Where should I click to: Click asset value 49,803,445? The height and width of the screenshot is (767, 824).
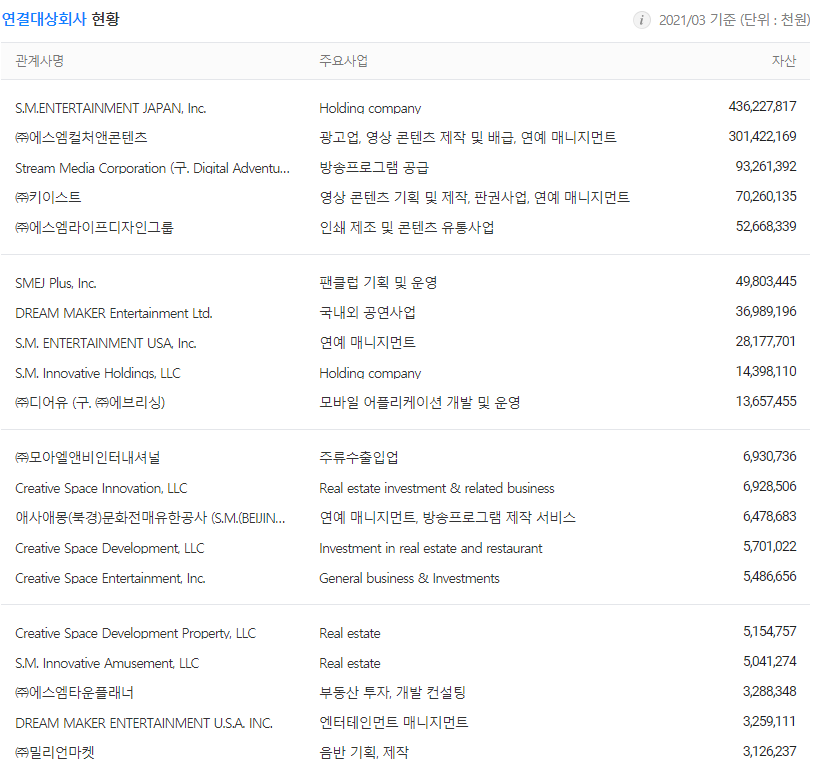(766, 282)
